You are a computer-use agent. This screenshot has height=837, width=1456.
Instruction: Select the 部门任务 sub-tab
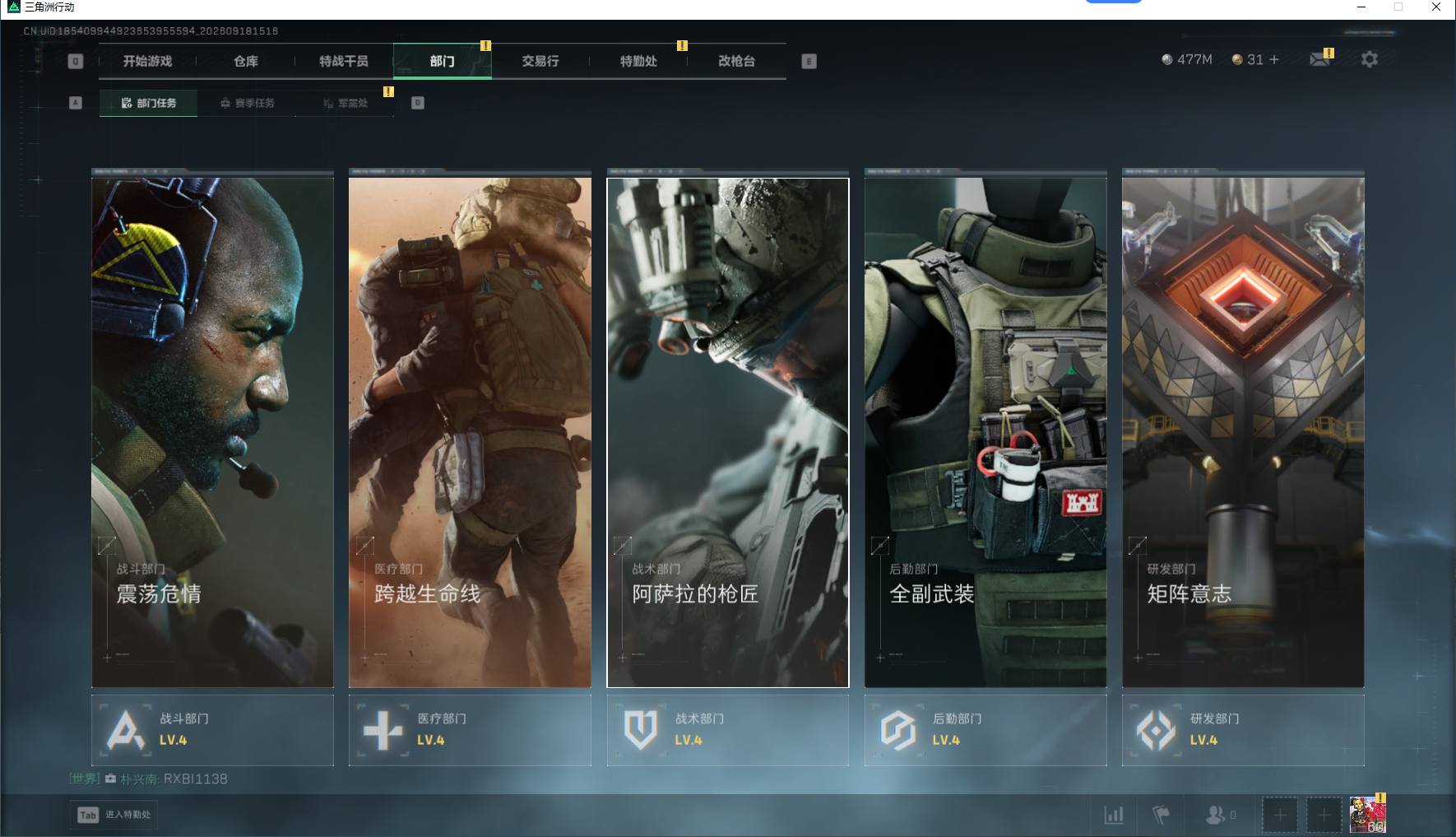pyautogui.click(x=148, y=103)
